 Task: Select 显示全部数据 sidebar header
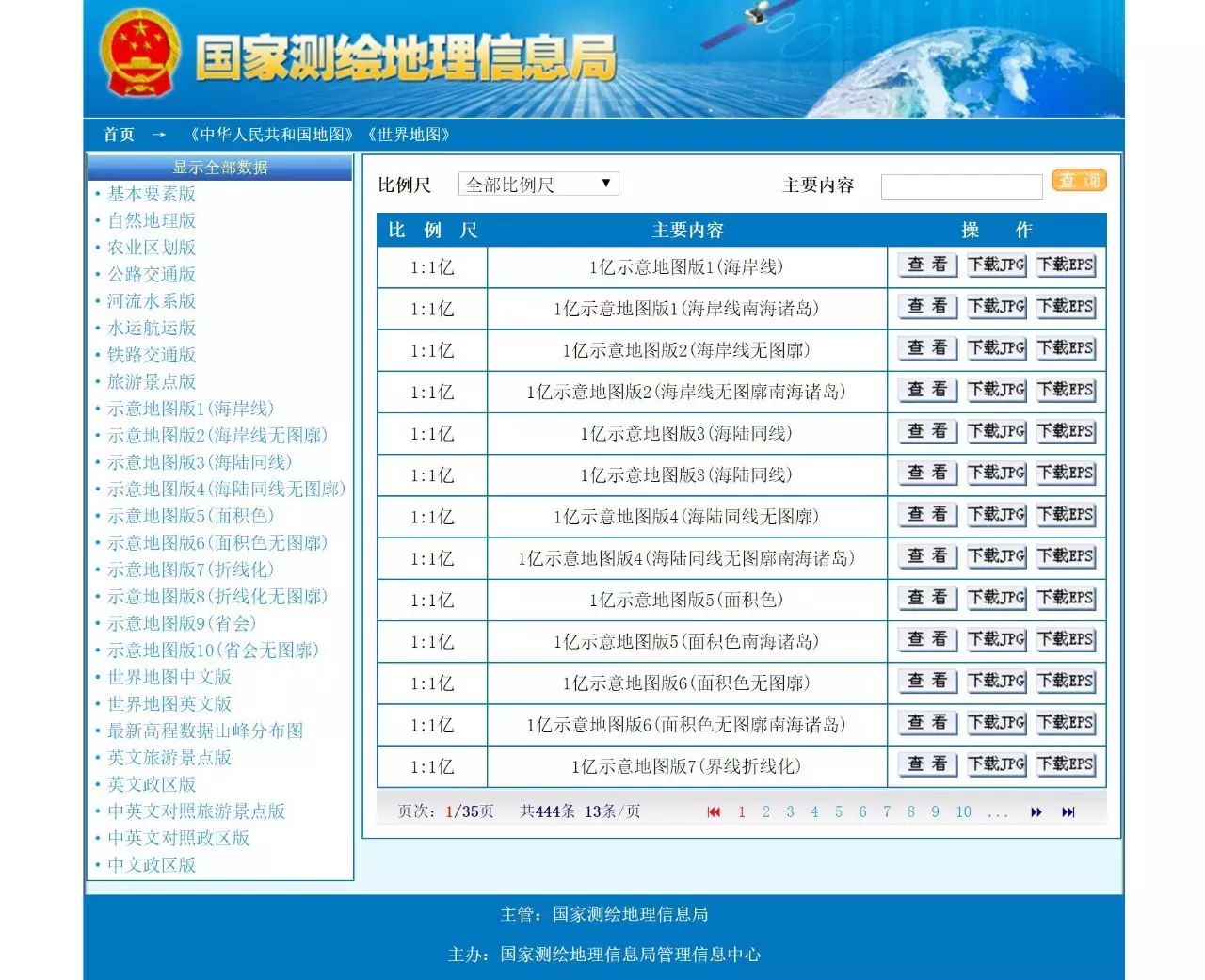pos(220,168)
